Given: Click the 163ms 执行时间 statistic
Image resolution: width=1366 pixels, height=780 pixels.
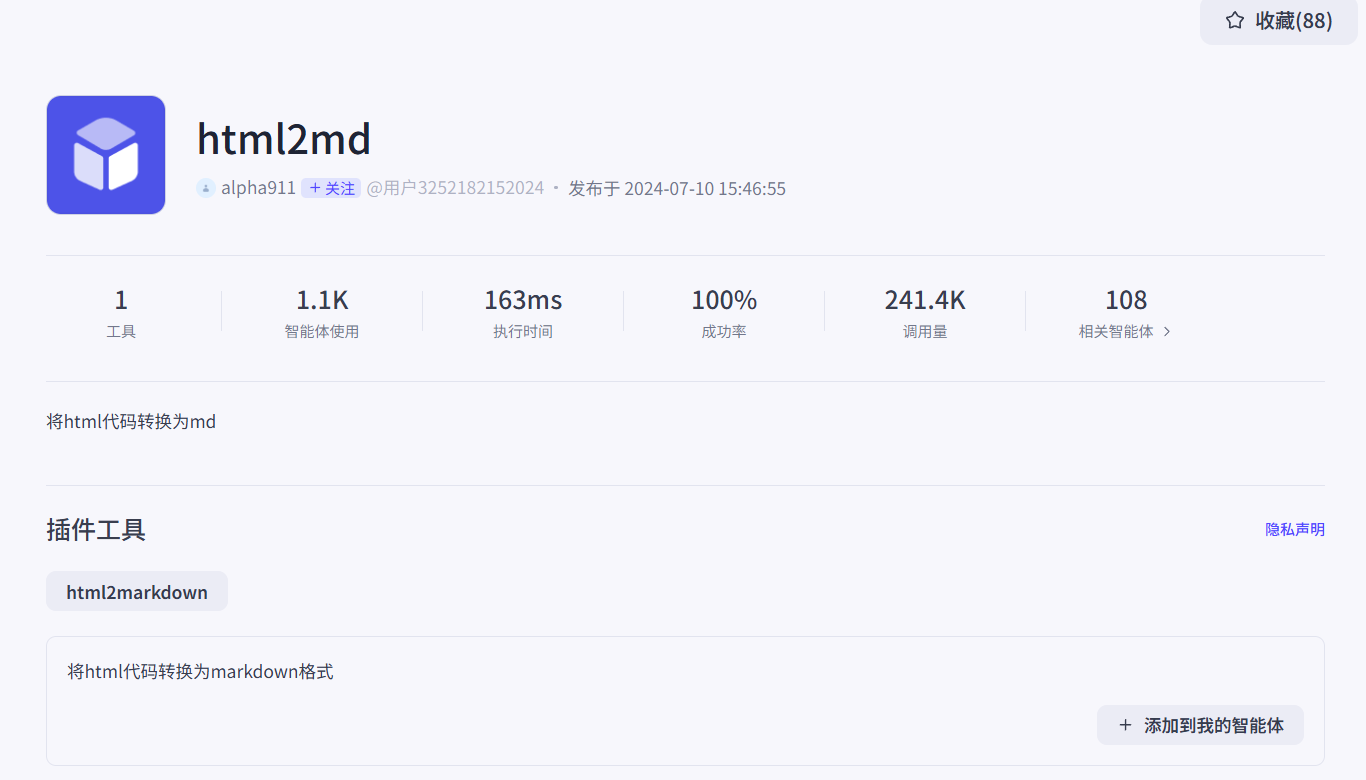Looking at the screenshot, I should tap(523, 313).
